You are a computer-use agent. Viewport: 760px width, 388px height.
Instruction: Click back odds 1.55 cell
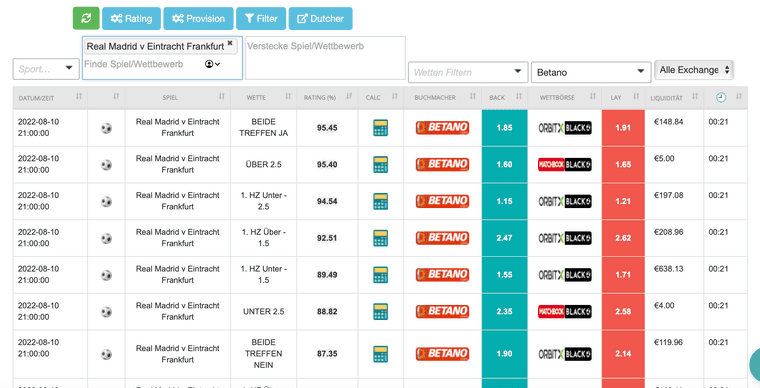point(505,275)
